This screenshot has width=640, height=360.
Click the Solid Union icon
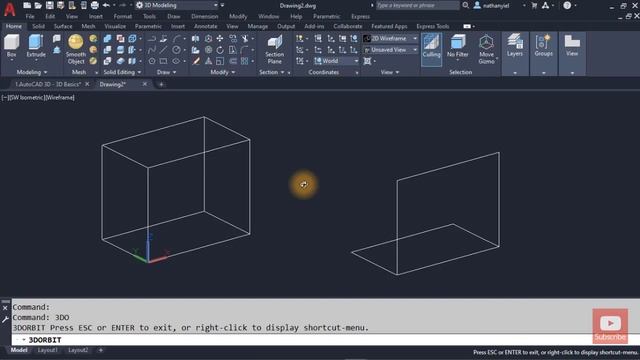[x=107, y=39]
